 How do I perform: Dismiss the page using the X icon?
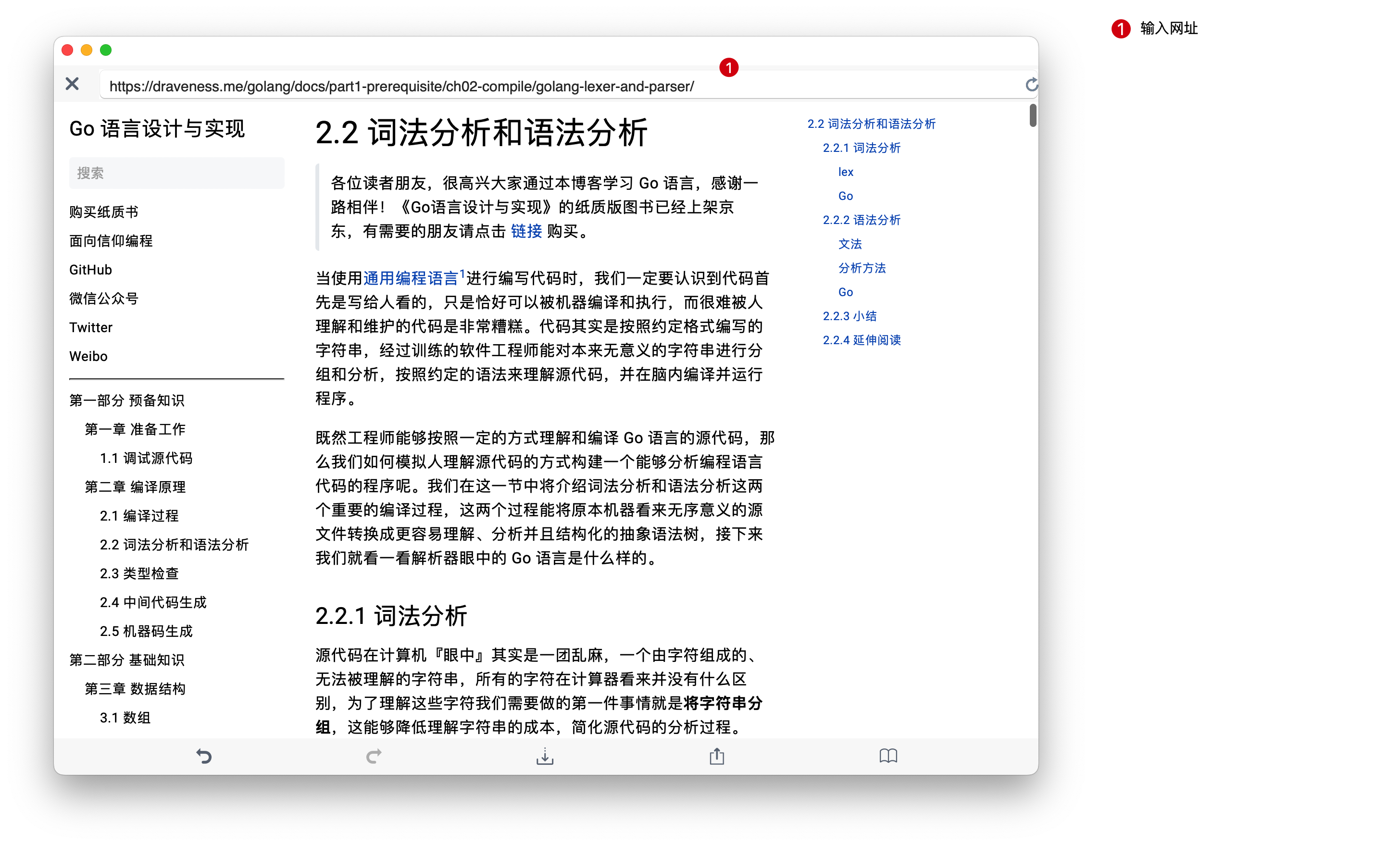click(x=72, y=84)
